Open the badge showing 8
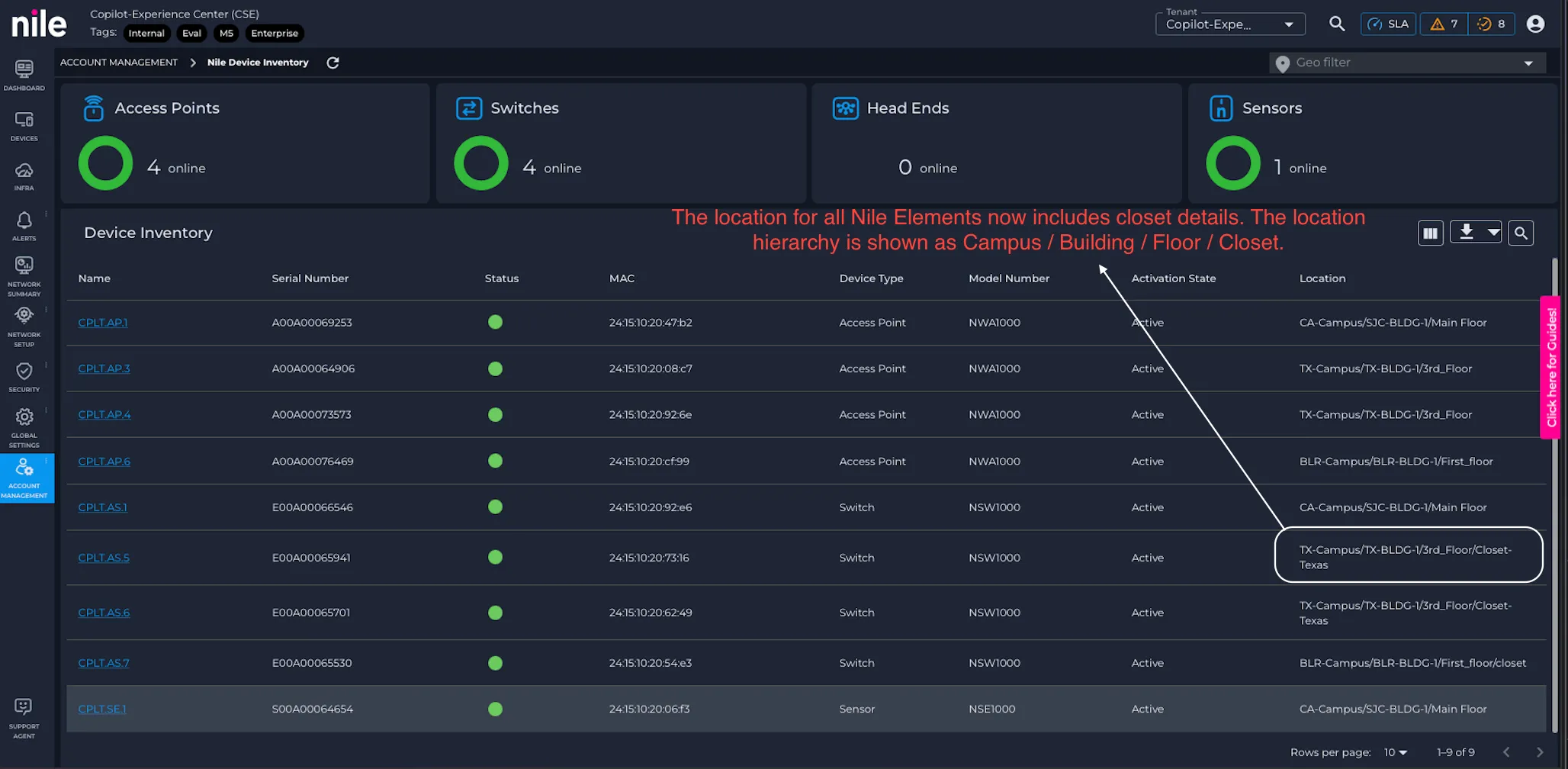 [x=1491, y=24]
